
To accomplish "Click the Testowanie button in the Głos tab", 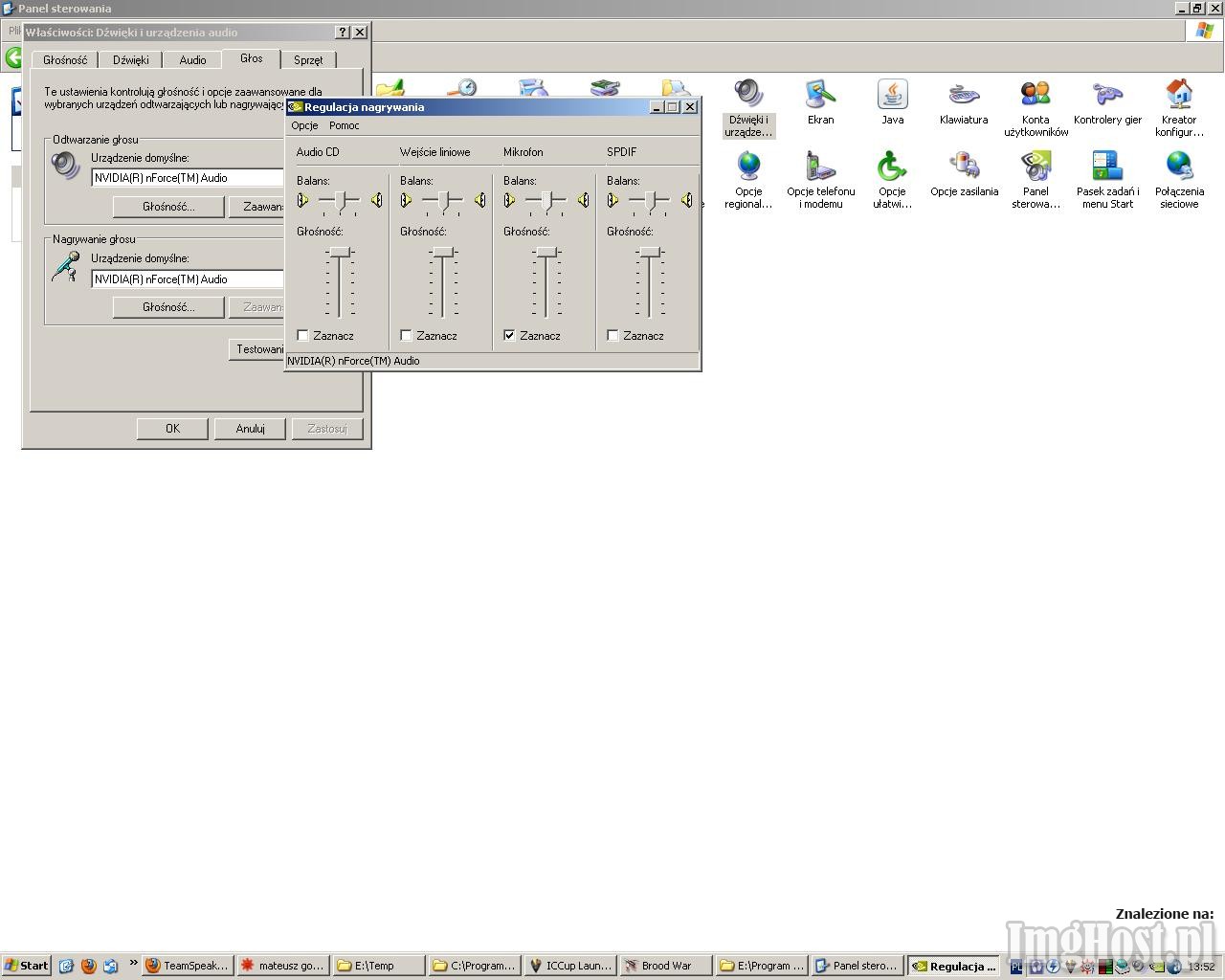I will click(x=256, y=349).
